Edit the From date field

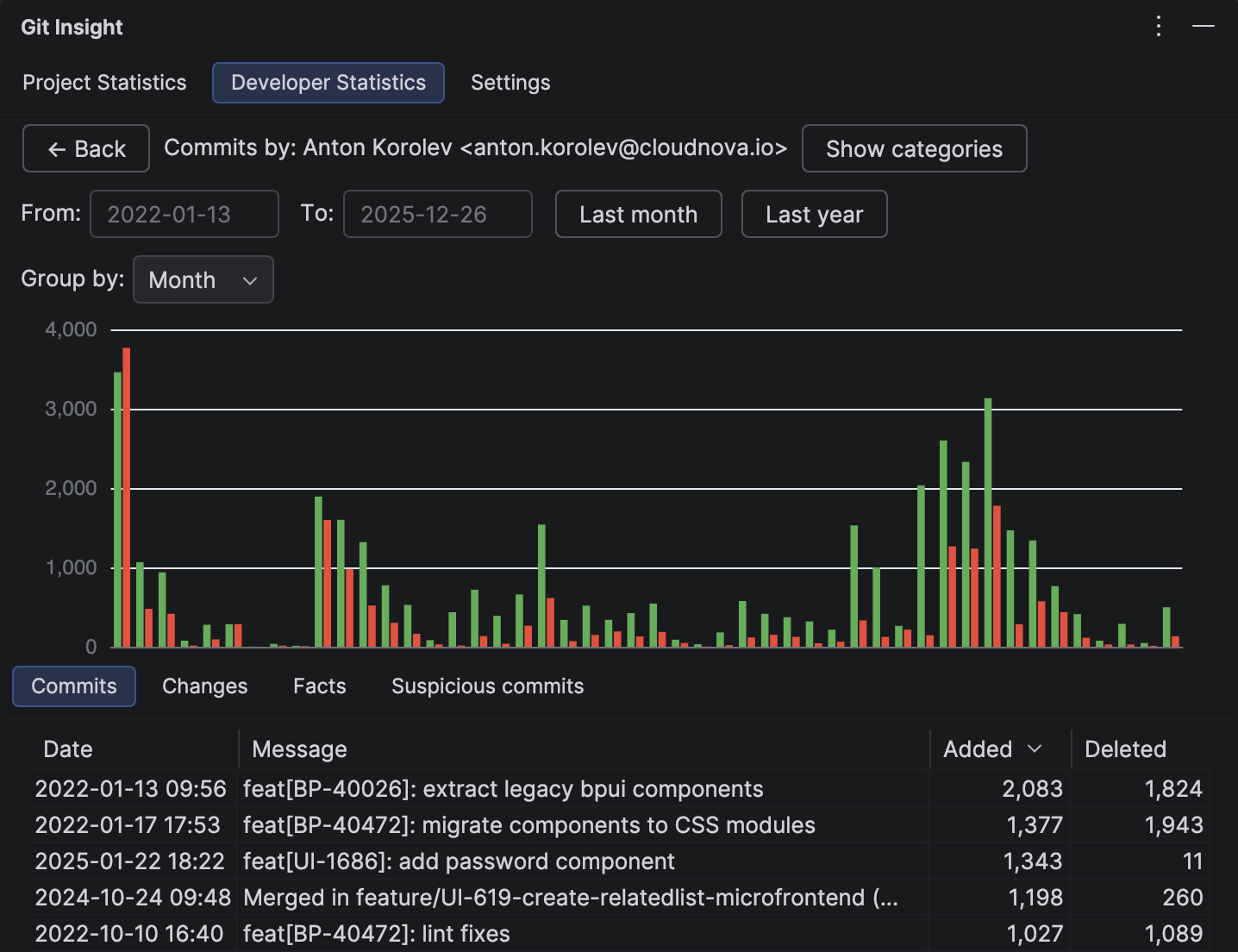(184, 214)
